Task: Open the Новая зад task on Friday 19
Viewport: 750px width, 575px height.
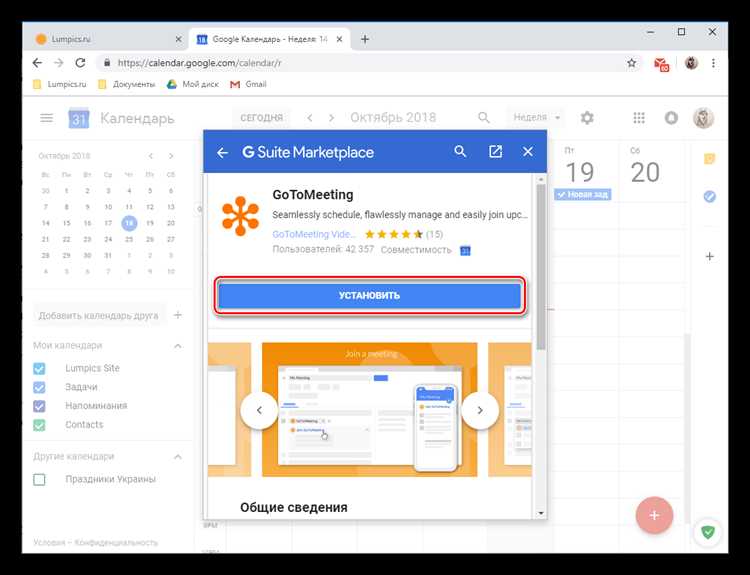Action: tap(583, 194)
